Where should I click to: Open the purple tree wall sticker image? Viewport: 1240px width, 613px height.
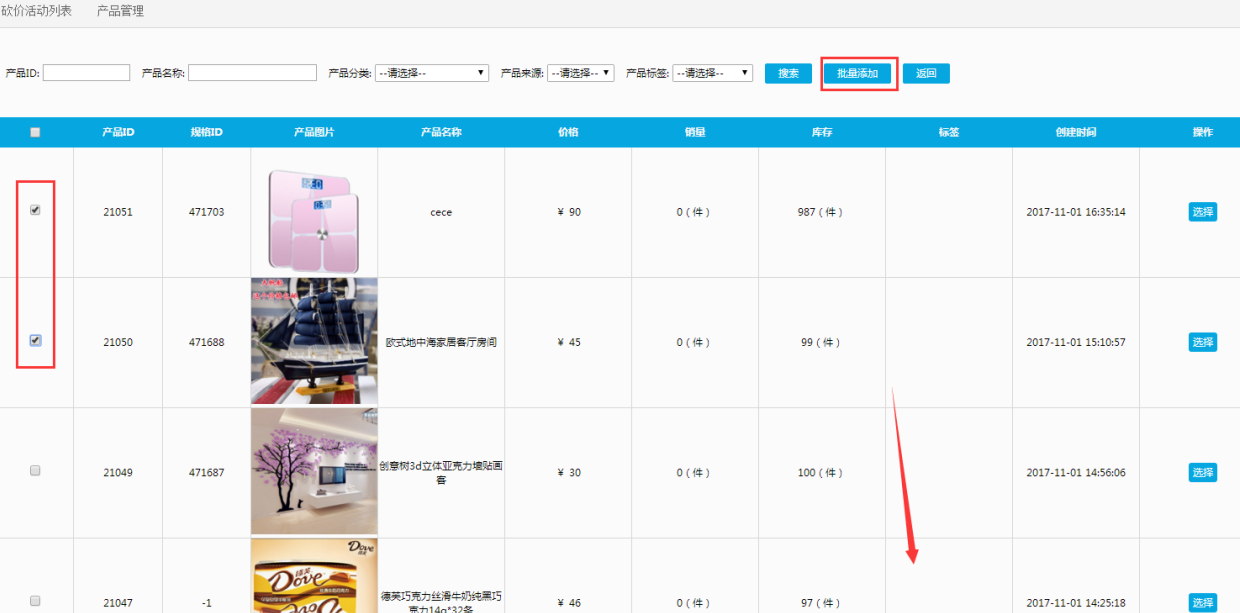pos(314,471)
